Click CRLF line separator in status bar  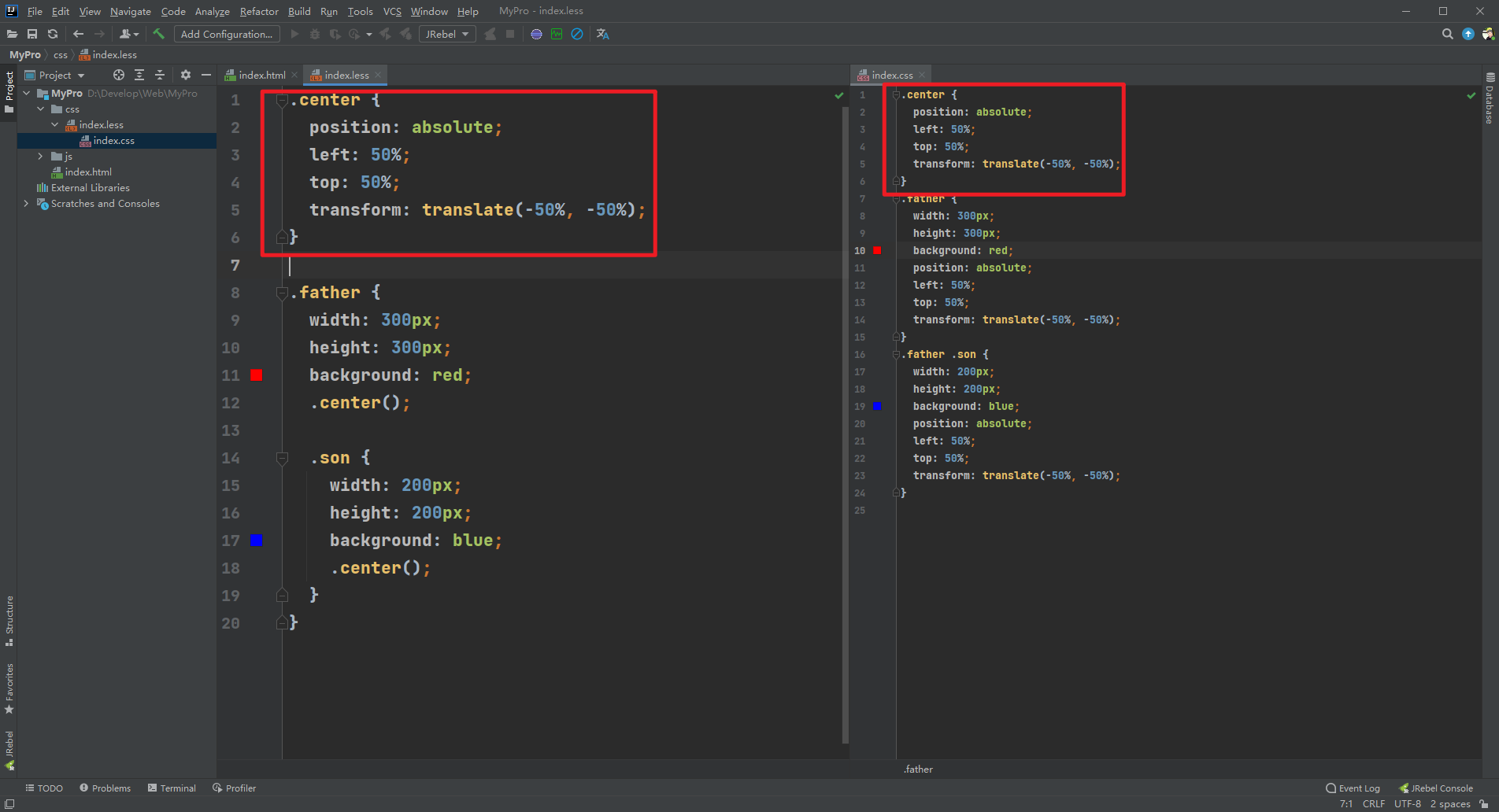pyautogui.click(x=1374, y=803)
